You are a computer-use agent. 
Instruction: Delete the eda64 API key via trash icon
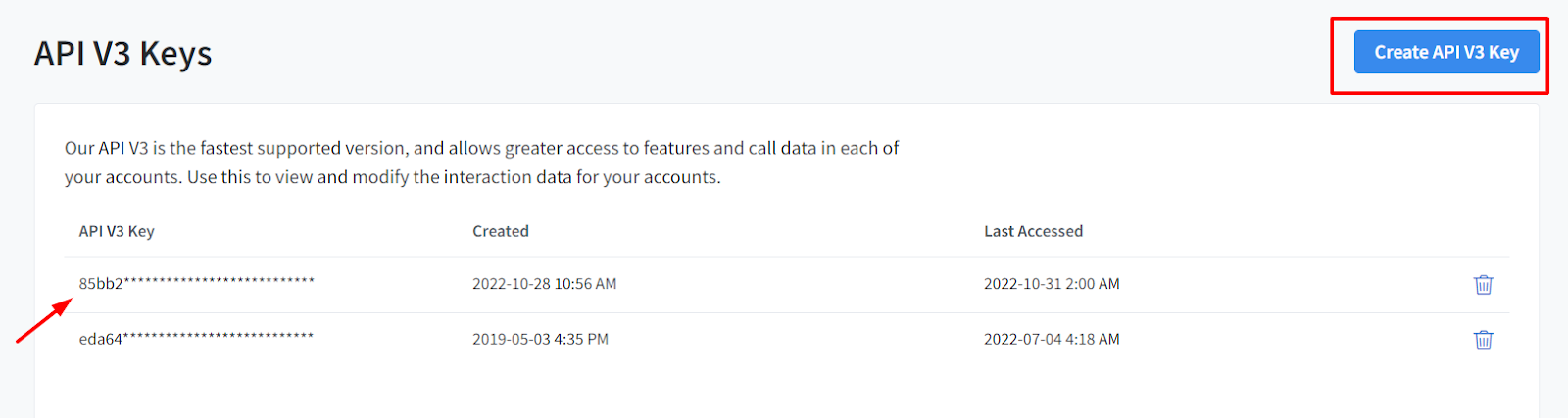(x=1483, y=340)
